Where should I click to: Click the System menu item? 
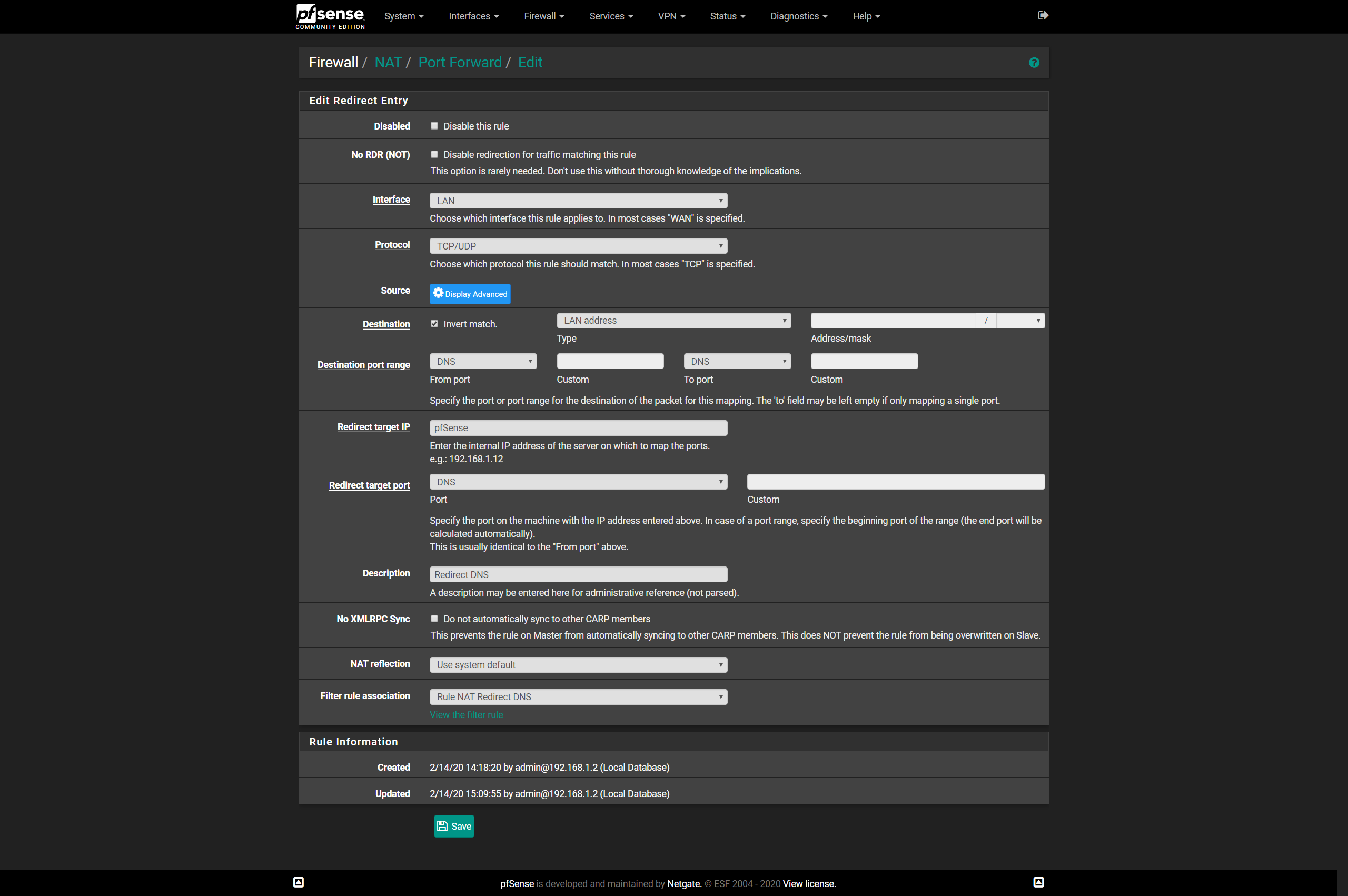(405, 16)
